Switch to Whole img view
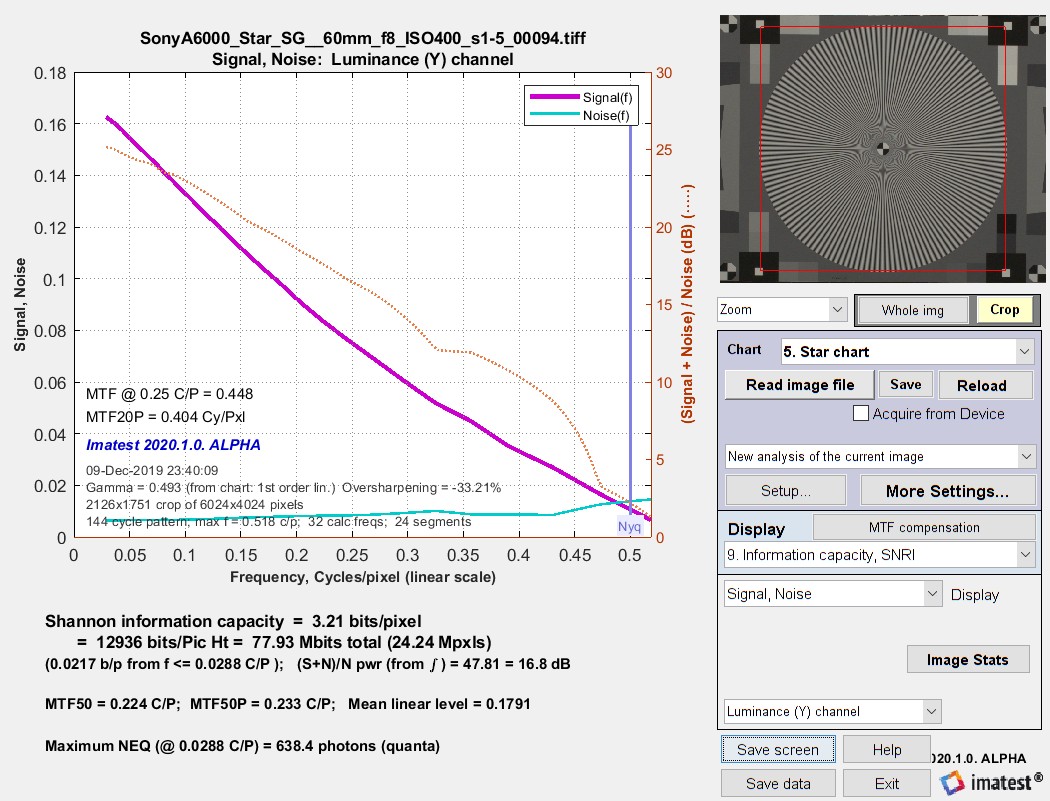Image resolution: width=1050 pixels, height=801 pixels. (912, 310)
